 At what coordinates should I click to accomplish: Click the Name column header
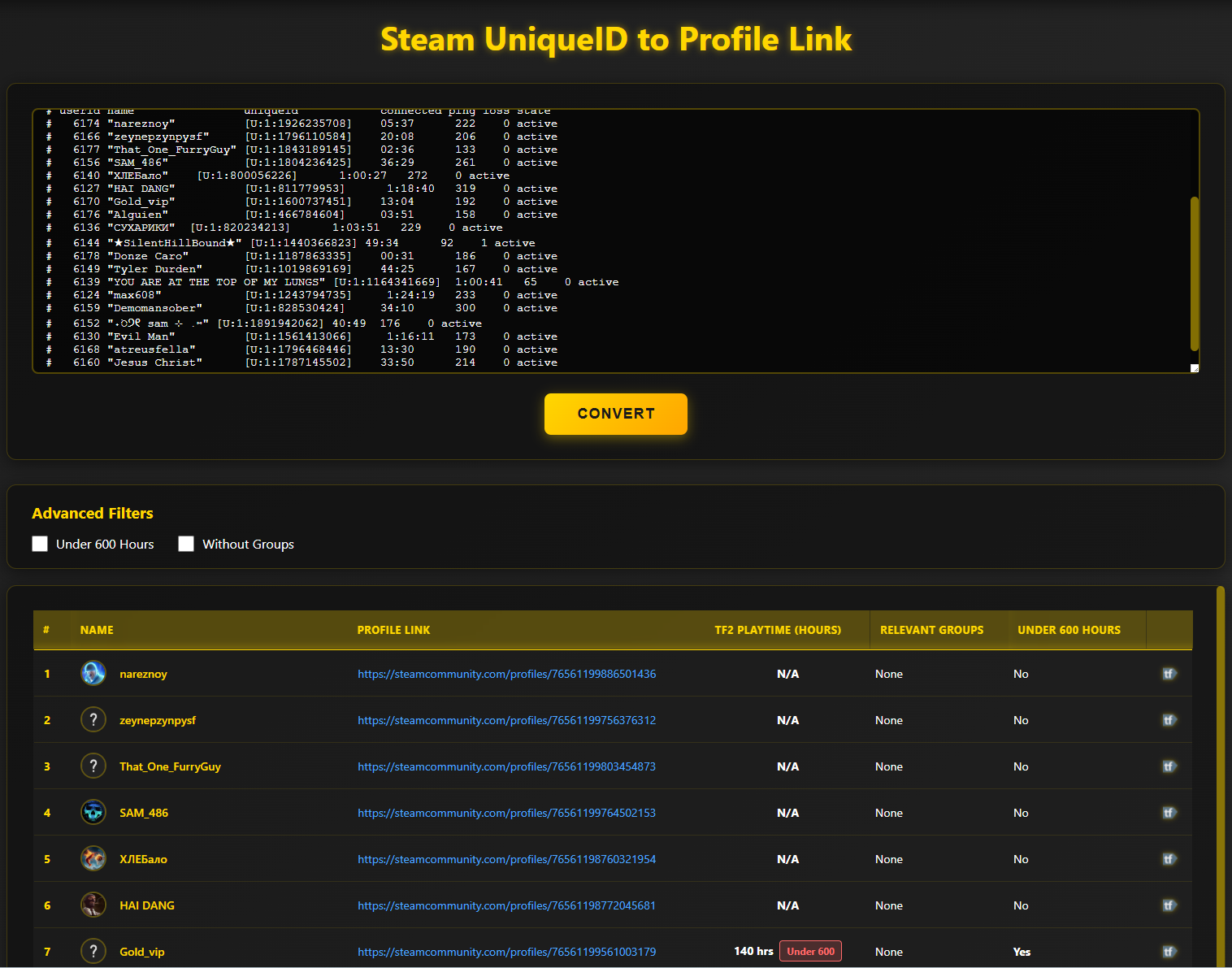pyautogui.click(x=97, y=630)
